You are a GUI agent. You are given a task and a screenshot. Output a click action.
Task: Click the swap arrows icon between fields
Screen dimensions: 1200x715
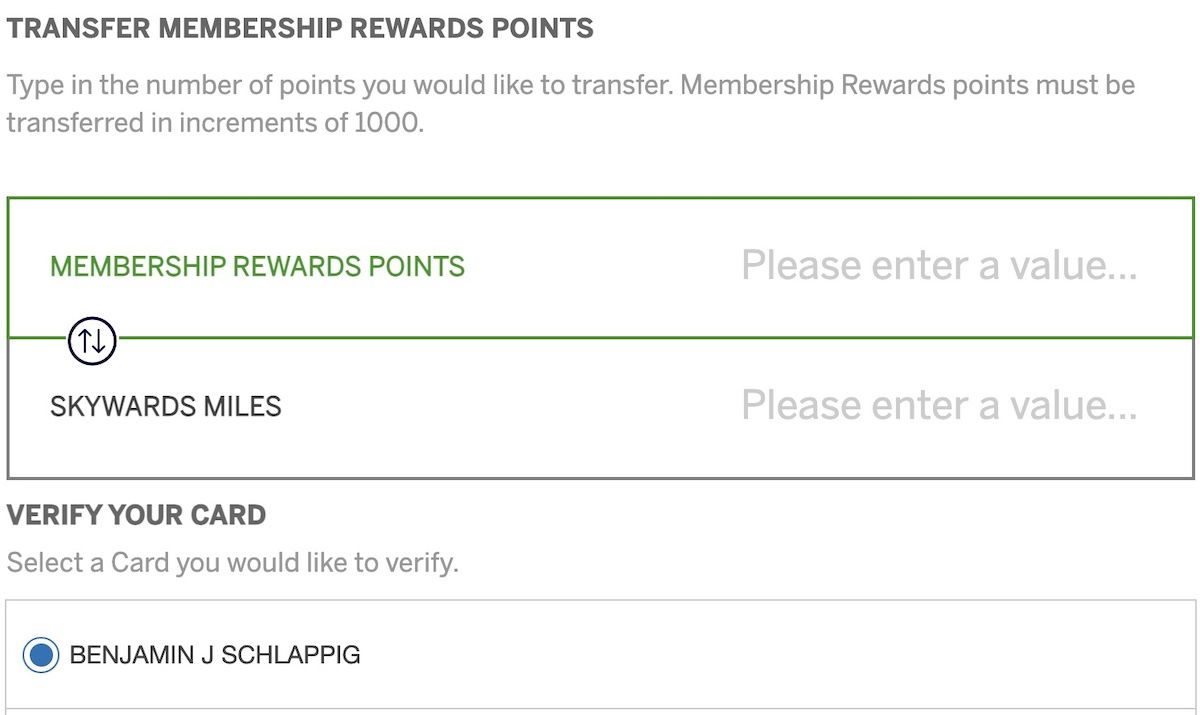click(92, 341)
